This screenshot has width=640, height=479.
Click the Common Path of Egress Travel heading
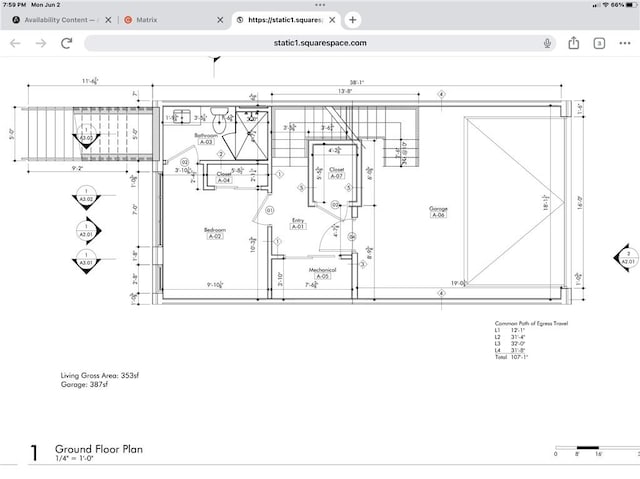tap(531, 323)
